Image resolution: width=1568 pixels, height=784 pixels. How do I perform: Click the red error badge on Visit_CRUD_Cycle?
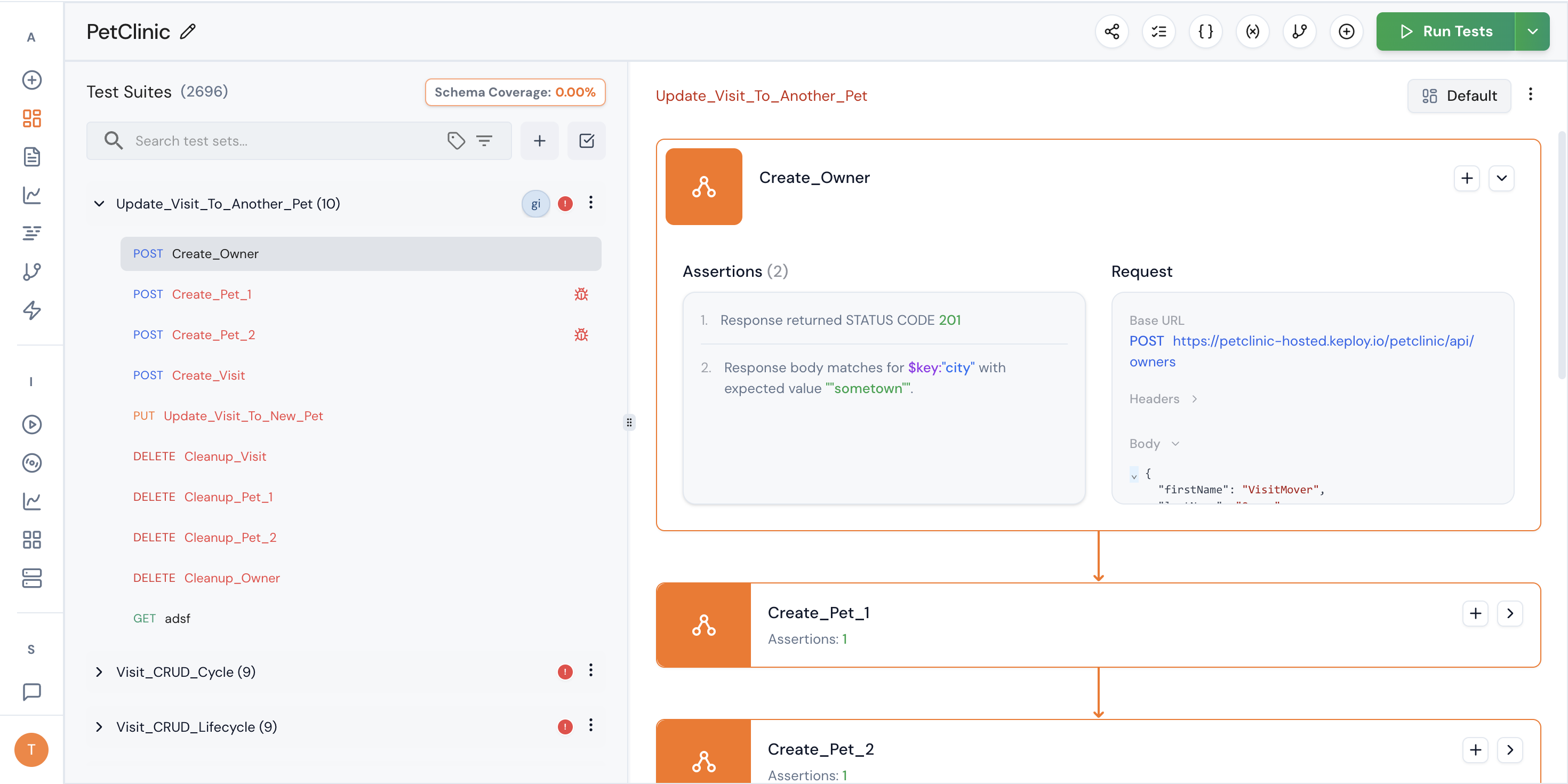[x=565, y=672]
